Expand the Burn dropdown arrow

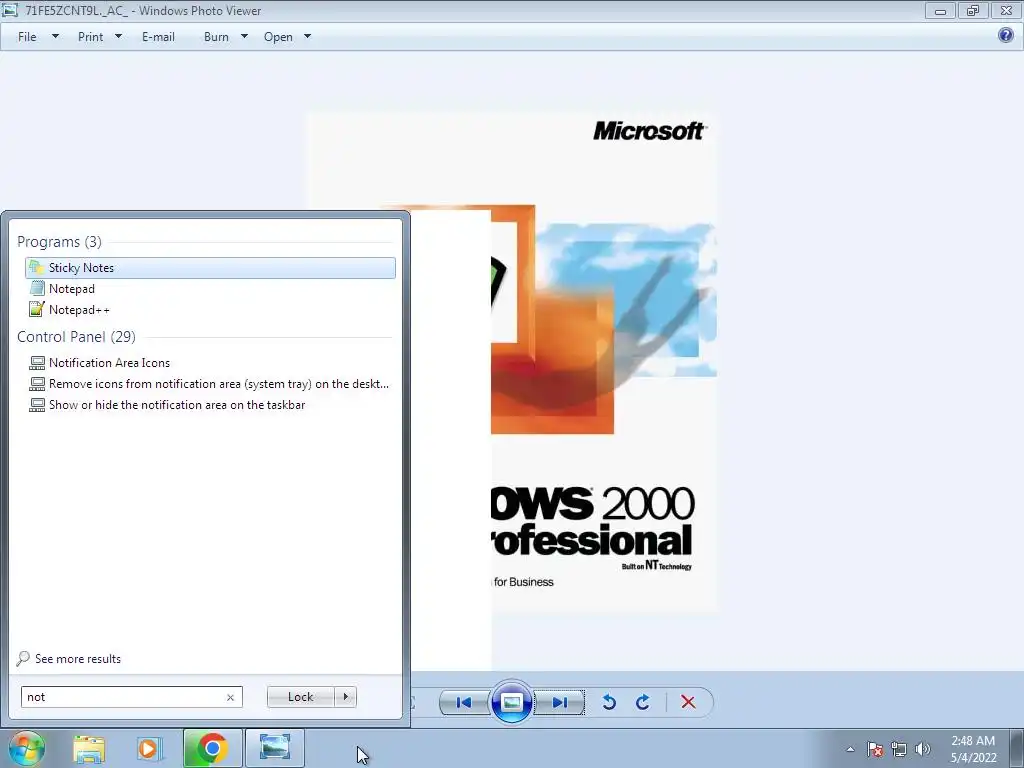[244, 37]
